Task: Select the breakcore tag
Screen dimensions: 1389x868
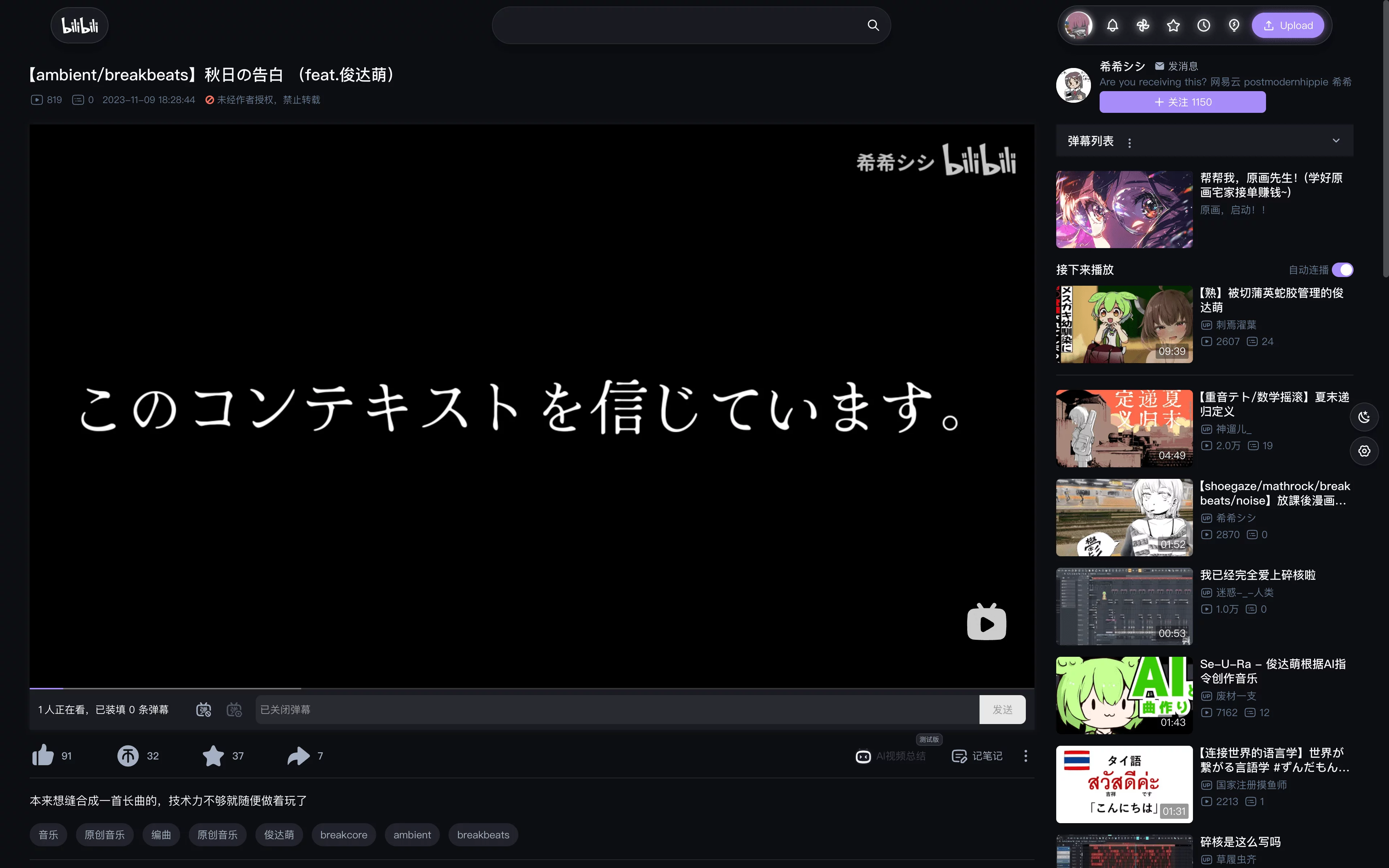Action: click(343, 835)
